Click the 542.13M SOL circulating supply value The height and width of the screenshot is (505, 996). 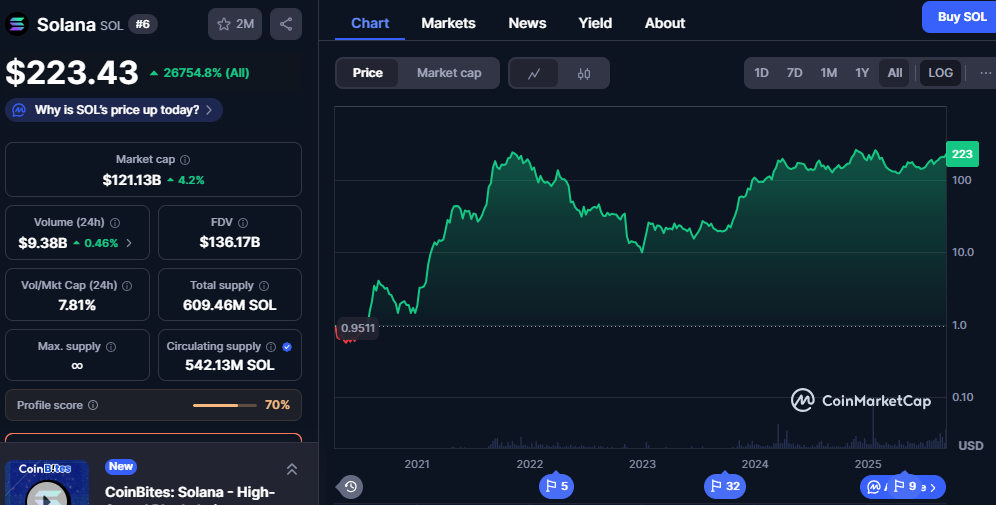230,365
